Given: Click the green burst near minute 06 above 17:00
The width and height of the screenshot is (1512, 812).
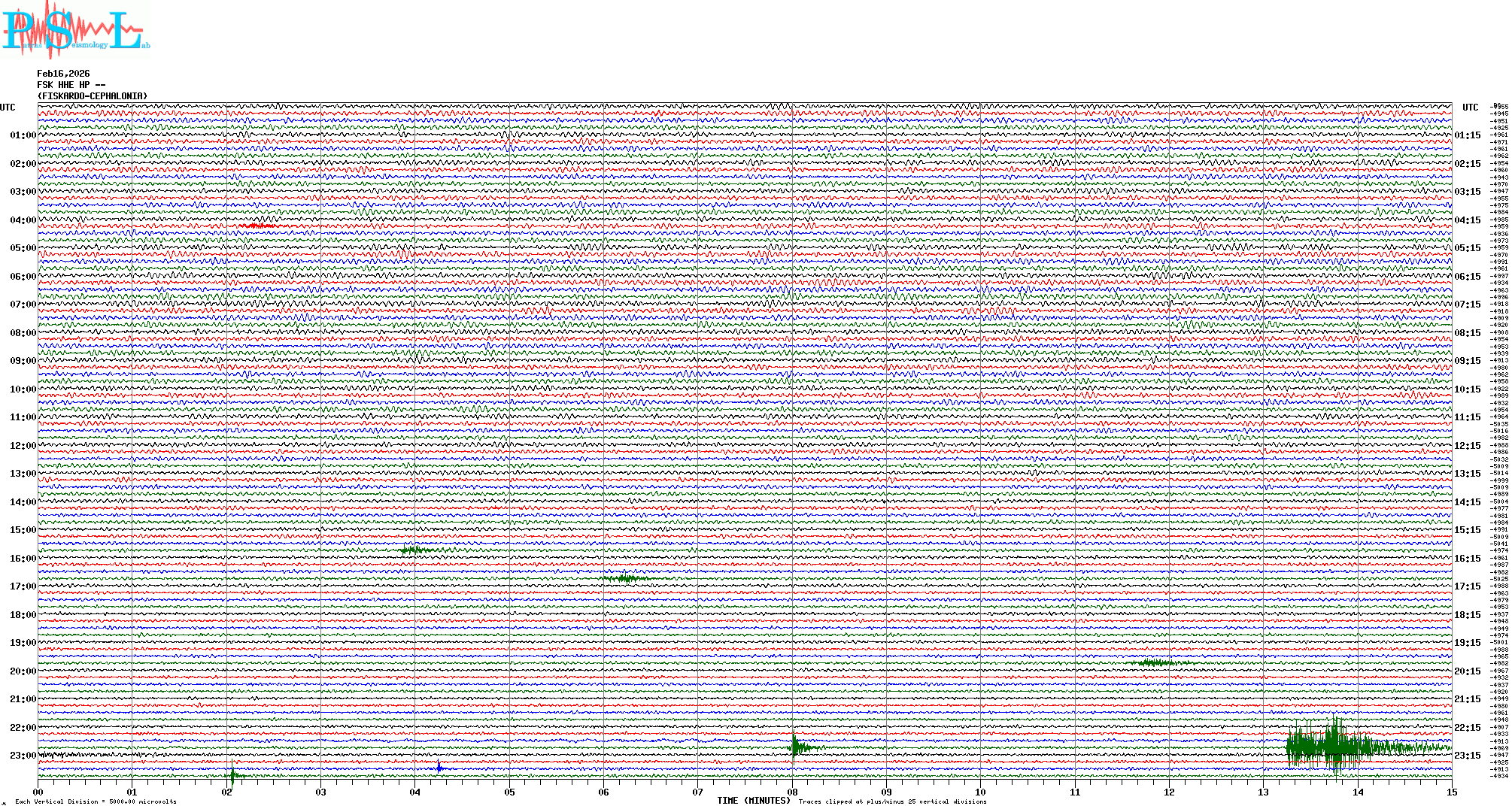Looking at the screenshot, I should [624, 578].
